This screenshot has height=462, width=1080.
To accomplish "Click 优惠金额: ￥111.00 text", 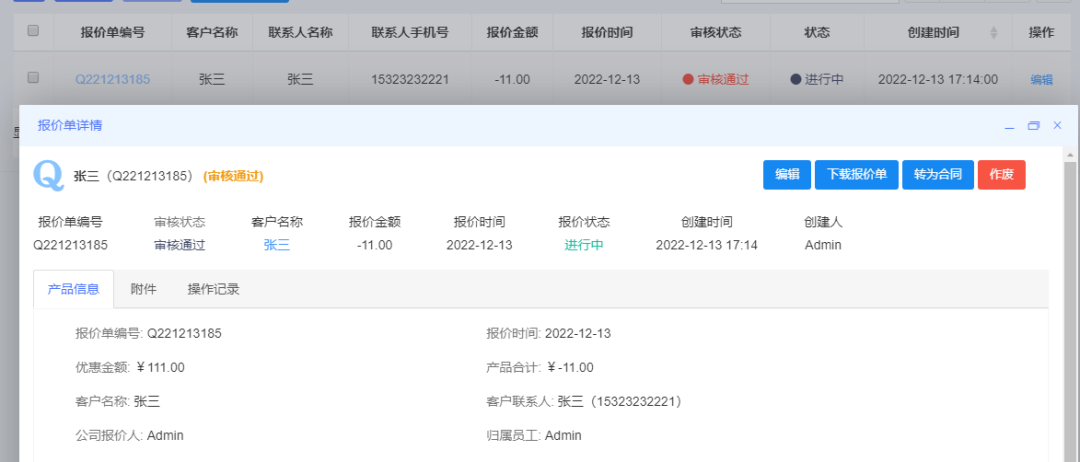I will (x=130, y=368).
